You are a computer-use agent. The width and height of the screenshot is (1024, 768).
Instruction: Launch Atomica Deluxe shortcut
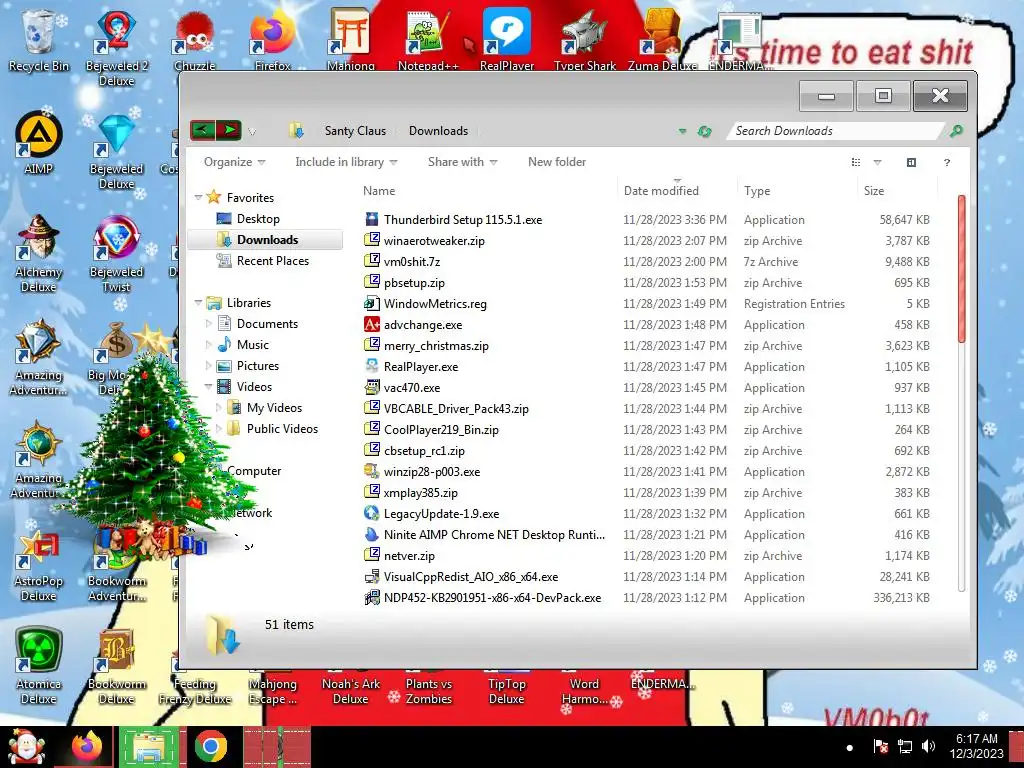click(38, 666)
